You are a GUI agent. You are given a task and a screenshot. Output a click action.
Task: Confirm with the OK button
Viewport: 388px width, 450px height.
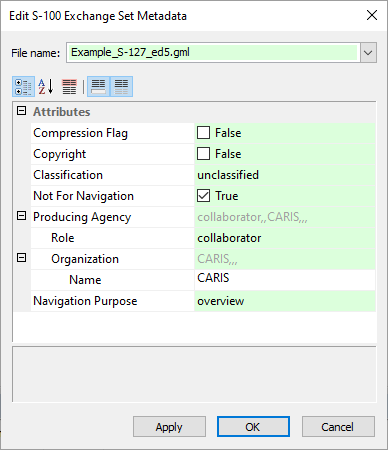point(253,427)
